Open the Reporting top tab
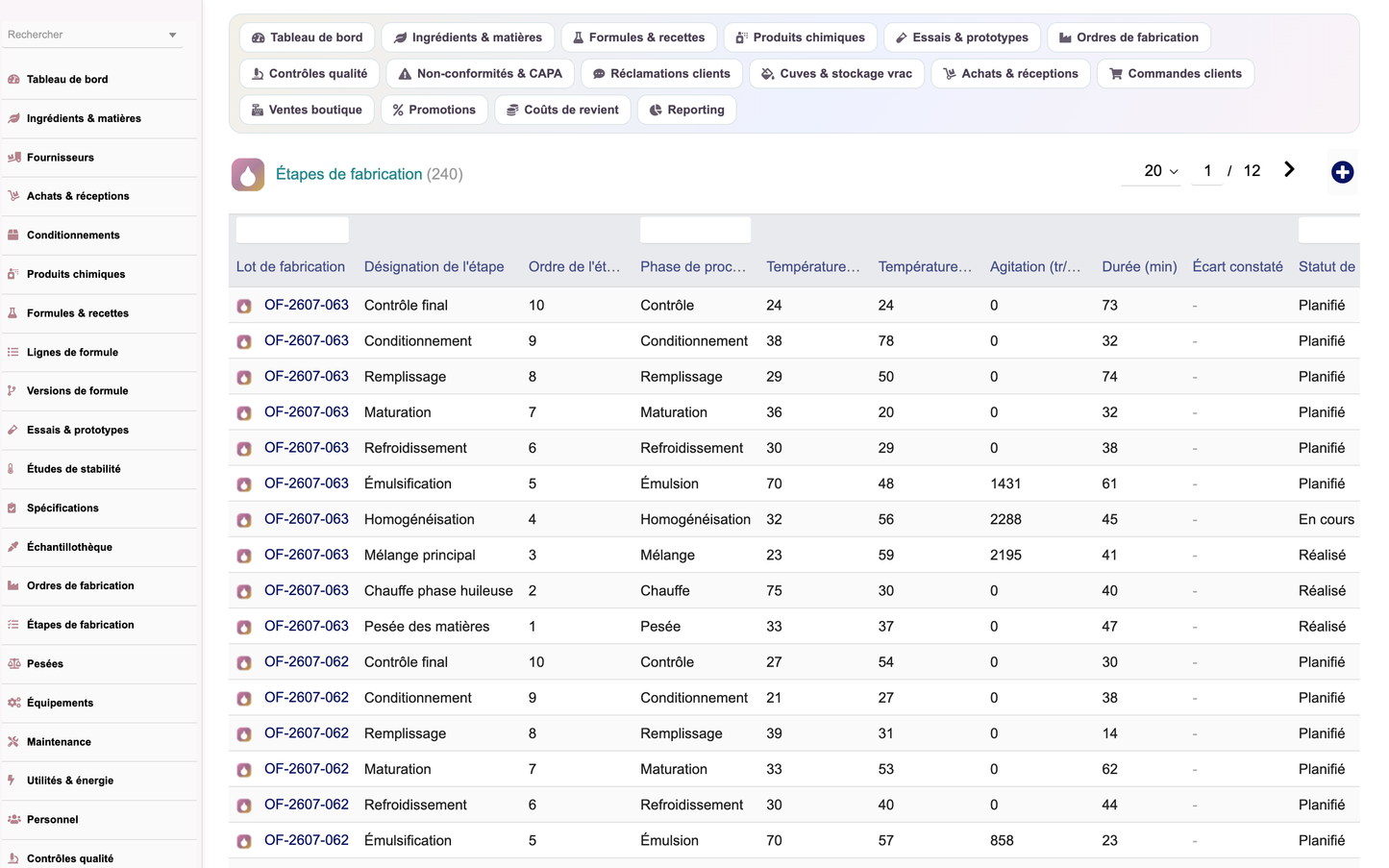This screenshot has width=1389, height=868. (687, 110)
